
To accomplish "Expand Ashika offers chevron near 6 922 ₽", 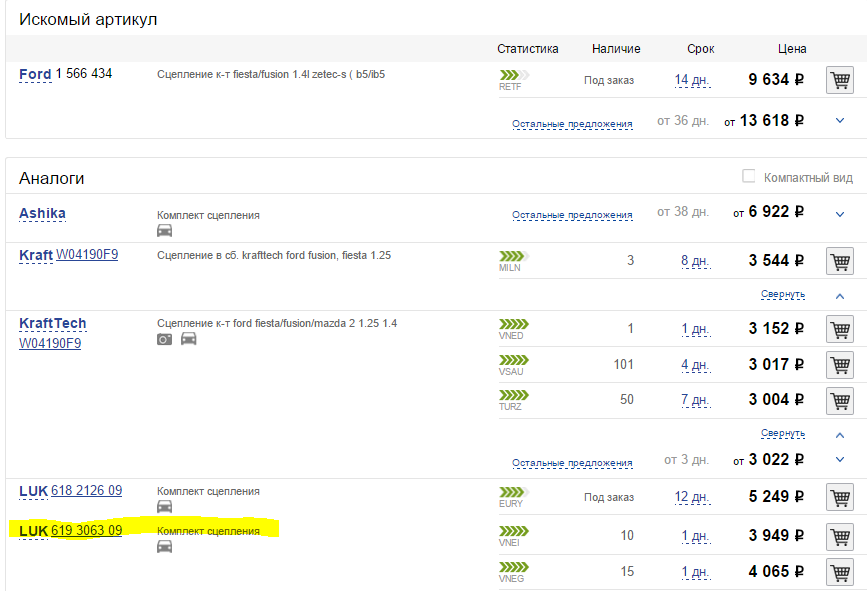I will pos(840,214).
